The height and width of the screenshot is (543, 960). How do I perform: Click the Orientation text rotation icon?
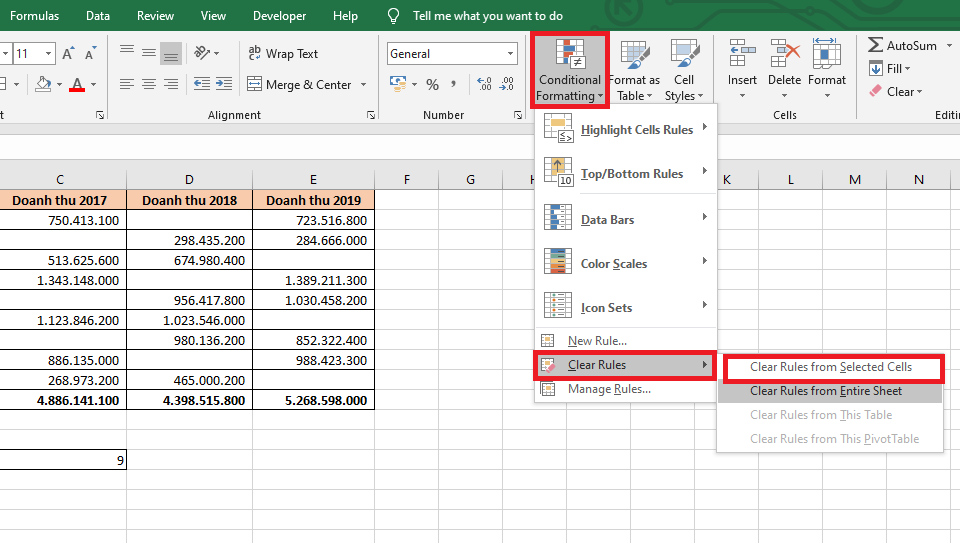tap(202, 53)
